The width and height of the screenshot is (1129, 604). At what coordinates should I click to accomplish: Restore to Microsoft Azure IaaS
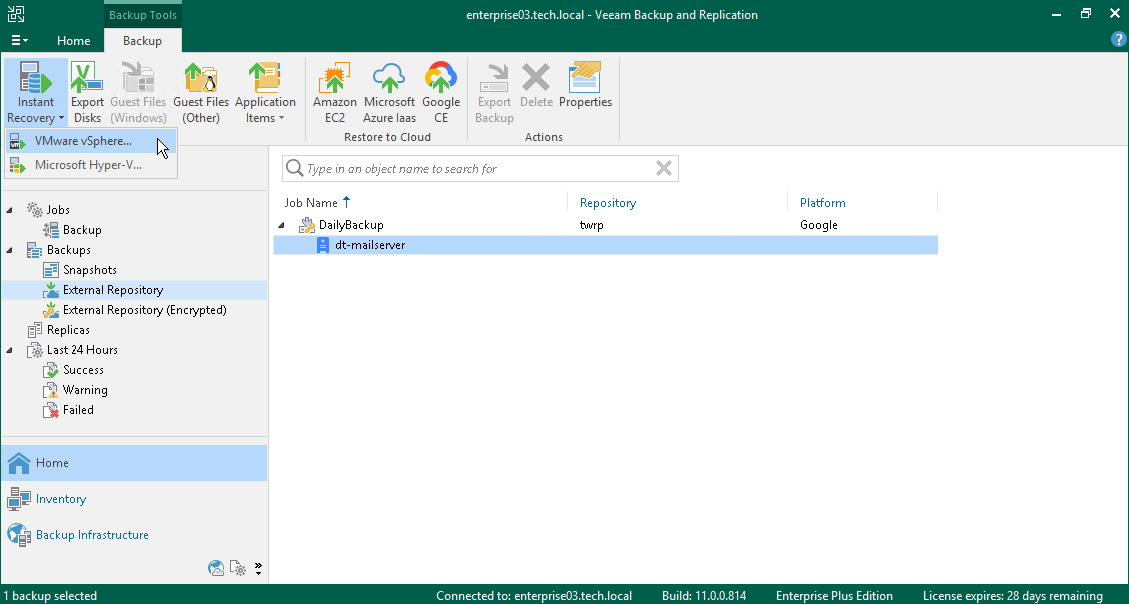point(390,93)
